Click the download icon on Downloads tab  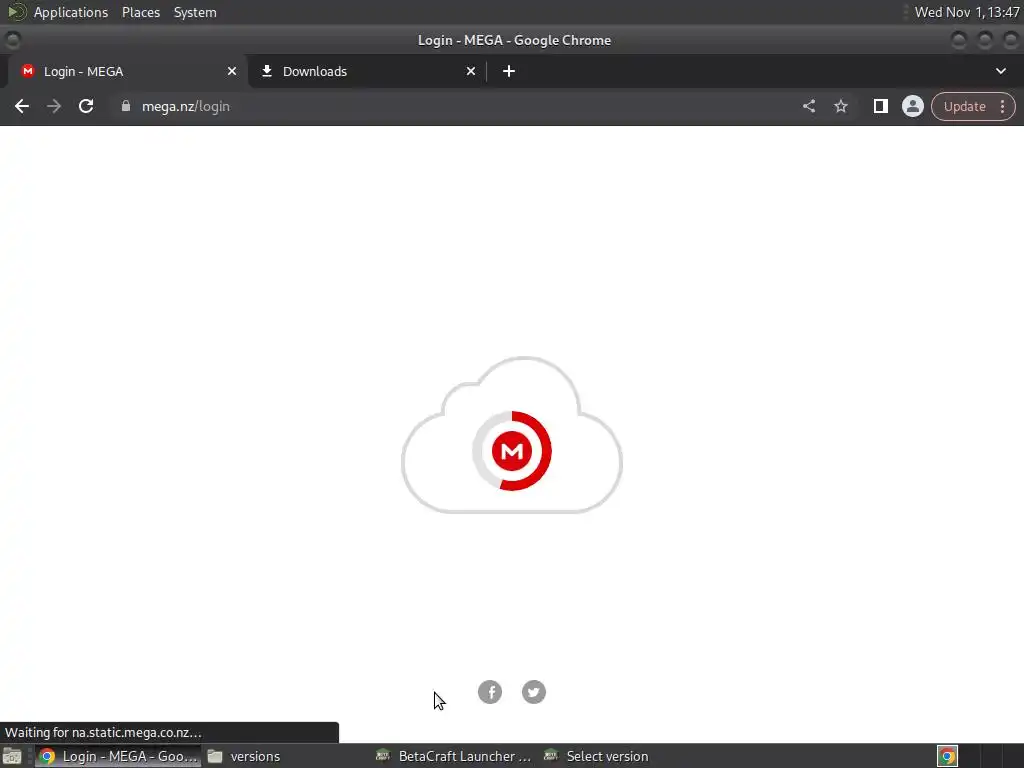click(266, 71)
